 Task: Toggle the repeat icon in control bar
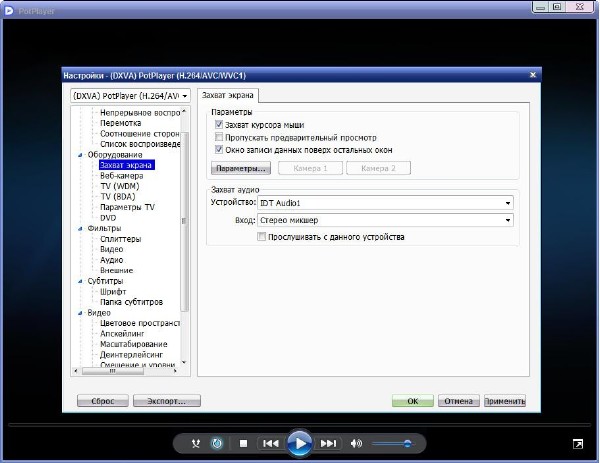click(x=217, y=443)
